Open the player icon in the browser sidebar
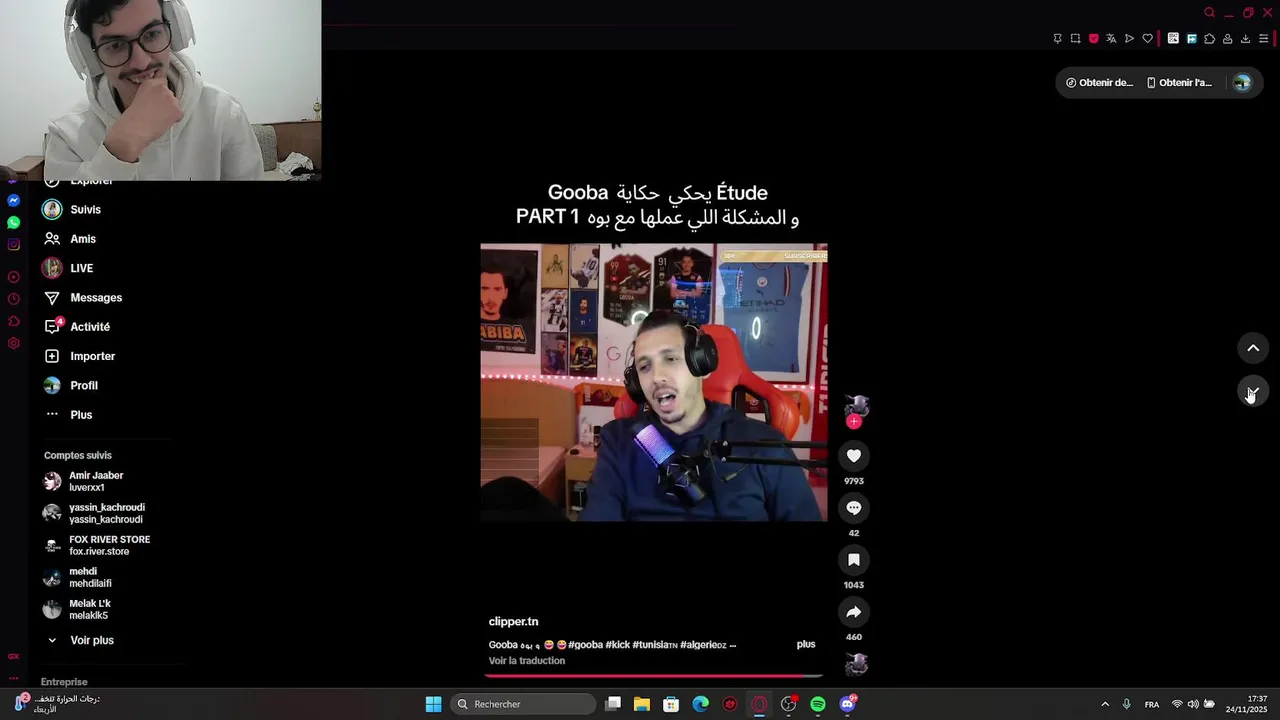The height and width of the screenshot is (720, 1280). [x=13, y=277]
